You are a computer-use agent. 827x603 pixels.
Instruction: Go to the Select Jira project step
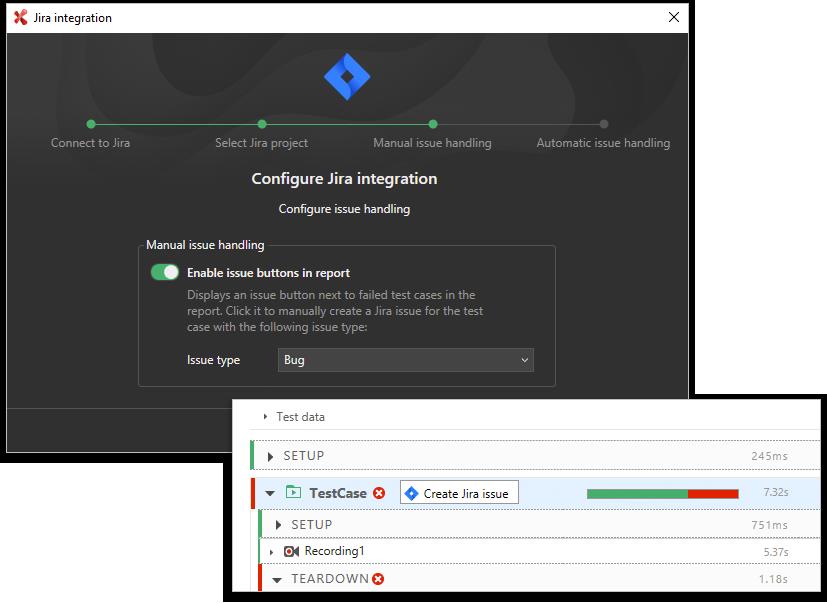[x=262, y=143]
